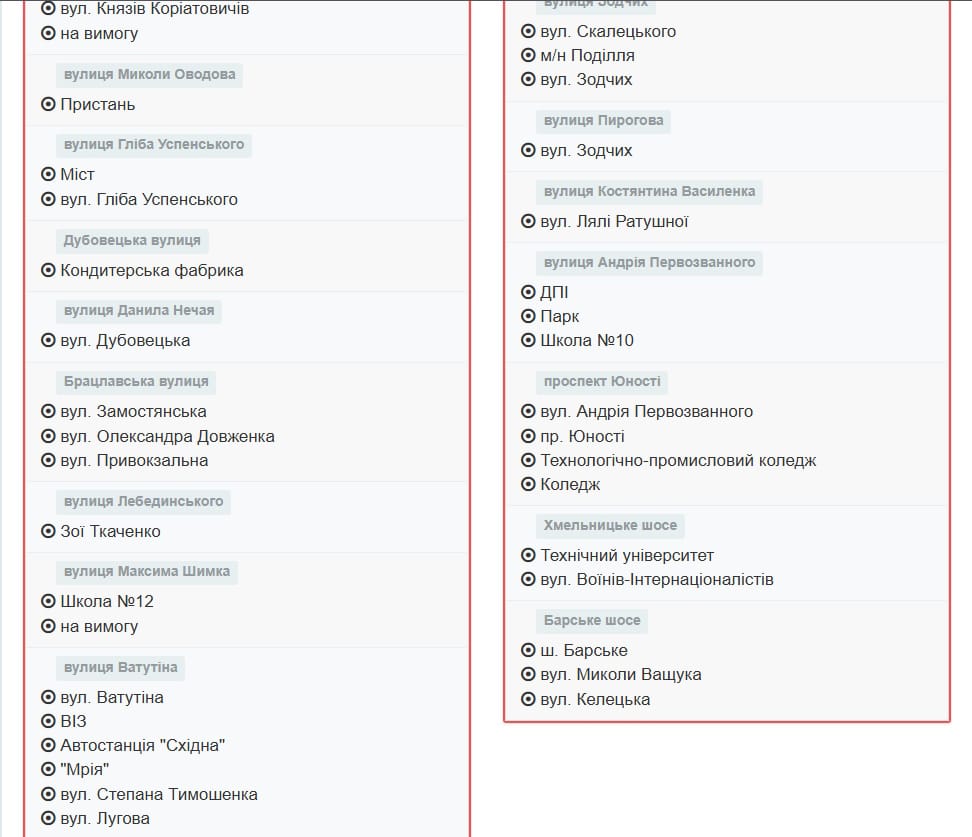
Task: Select the Технологічно-промисловий коледж stop
Action: coord(678,460)
